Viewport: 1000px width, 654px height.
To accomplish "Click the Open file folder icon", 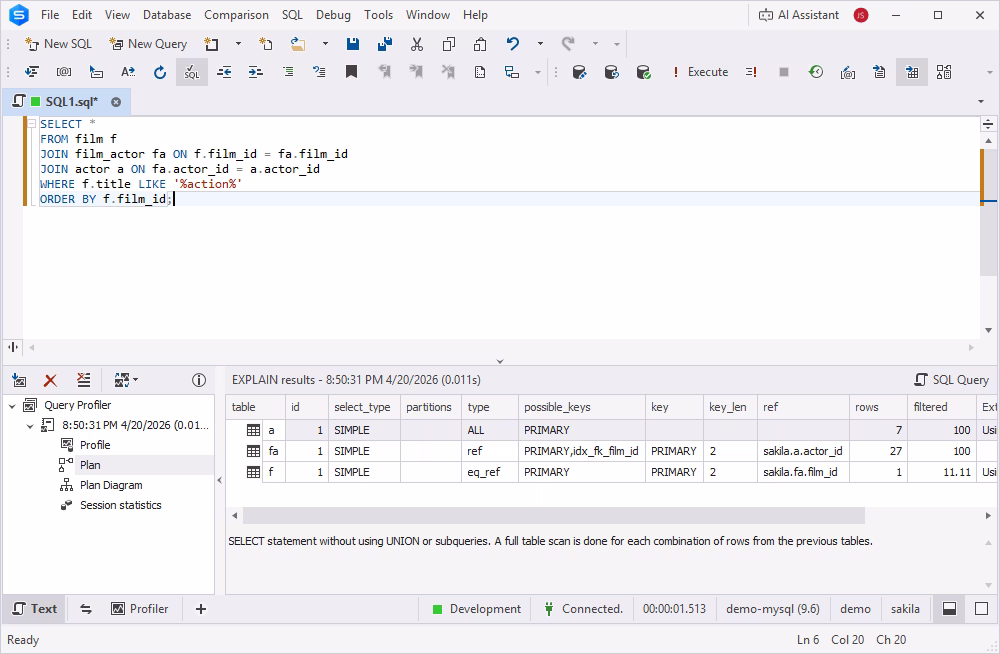I will point(297,44).
